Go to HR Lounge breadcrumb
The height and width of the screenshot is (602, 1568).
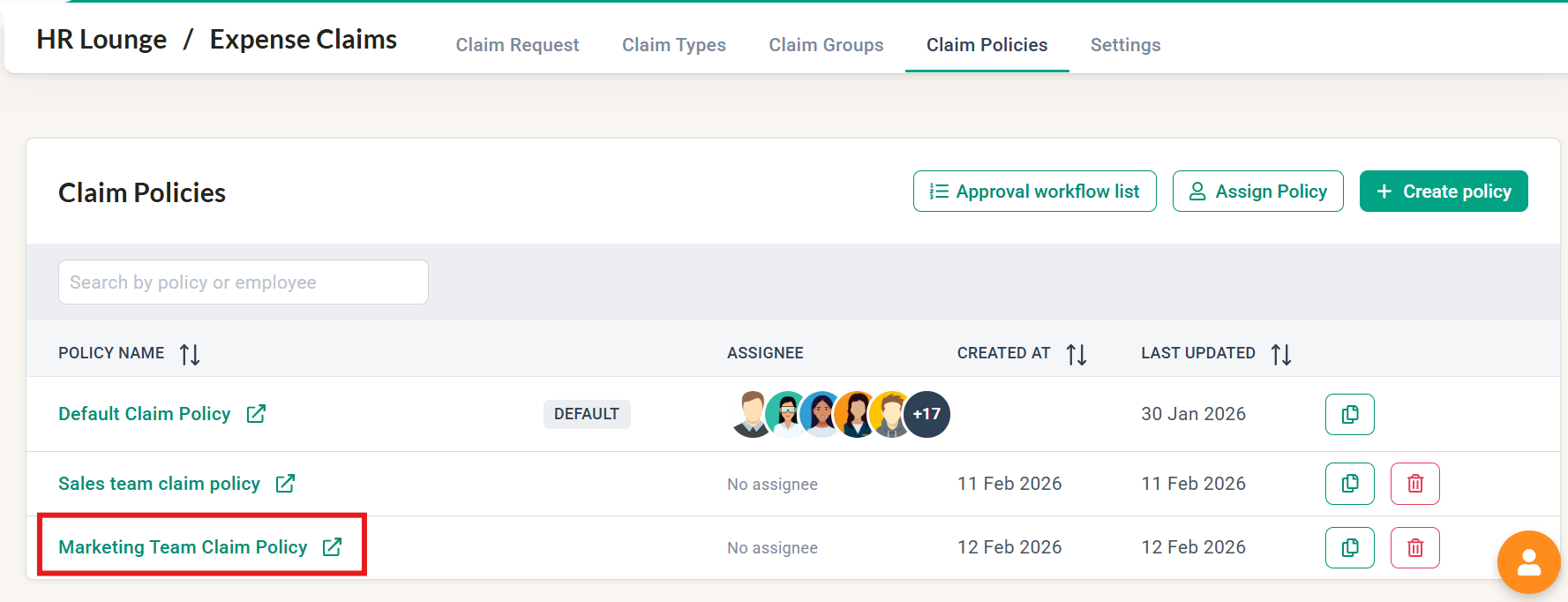click(101, 40)
